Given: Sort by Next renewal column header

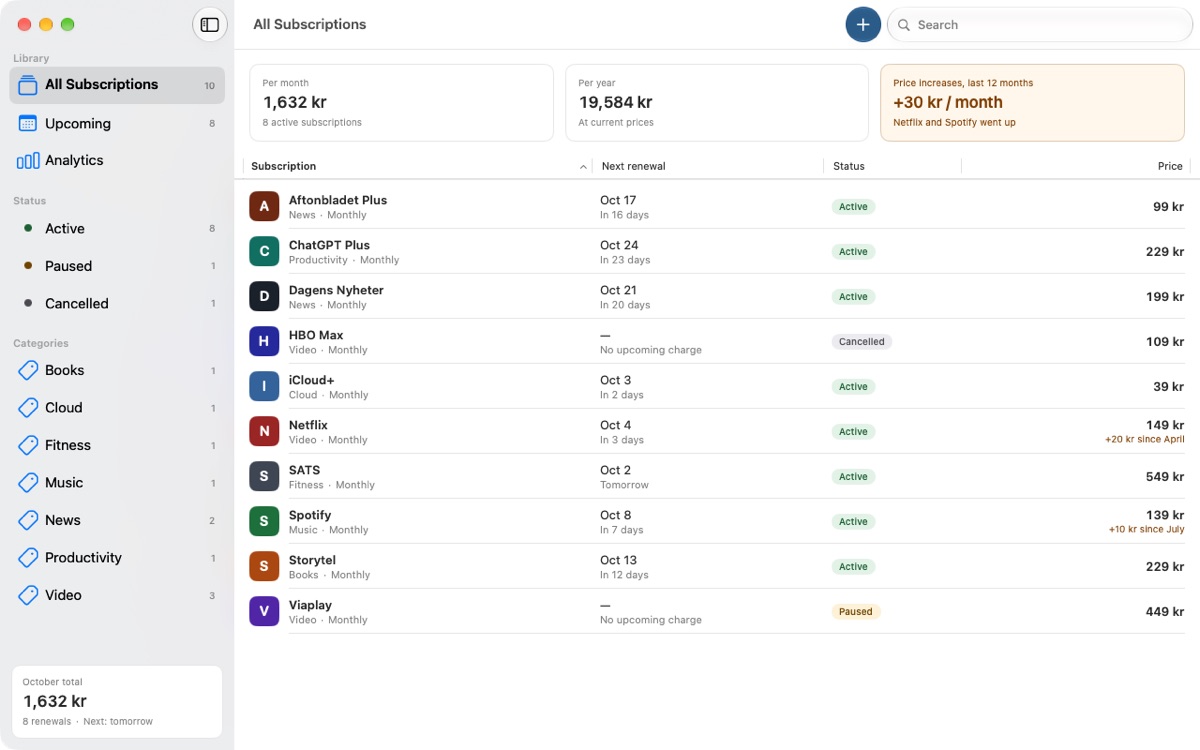Looking at the screenshot, I should coord(633,166).
